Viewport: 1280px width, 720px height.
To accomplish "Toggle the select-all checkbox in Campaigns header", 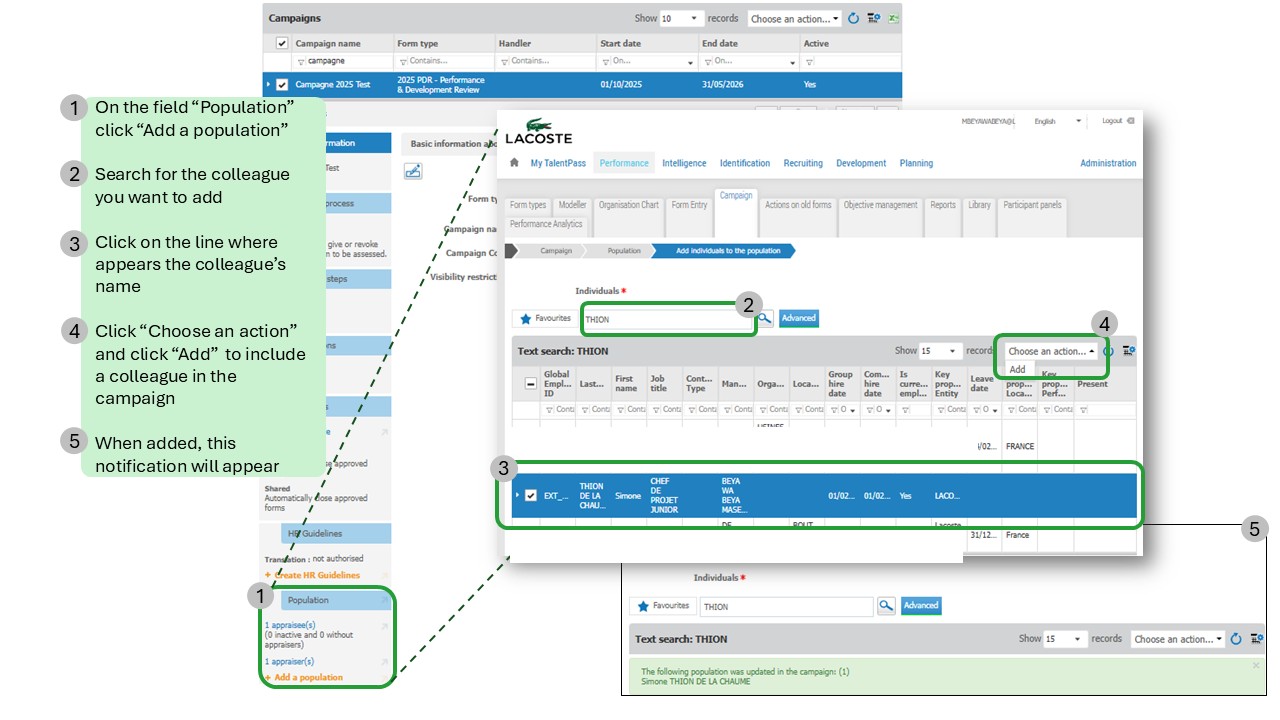I will 282,43.
